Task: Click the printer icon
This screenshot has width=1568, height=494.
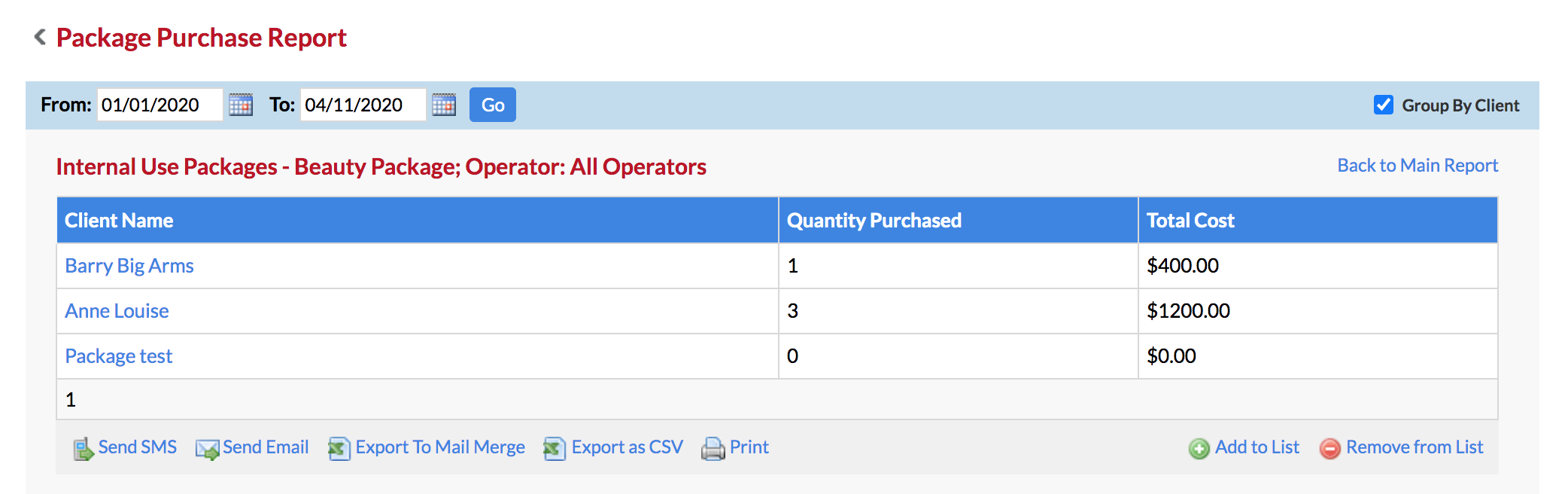Action: [713, 449]
